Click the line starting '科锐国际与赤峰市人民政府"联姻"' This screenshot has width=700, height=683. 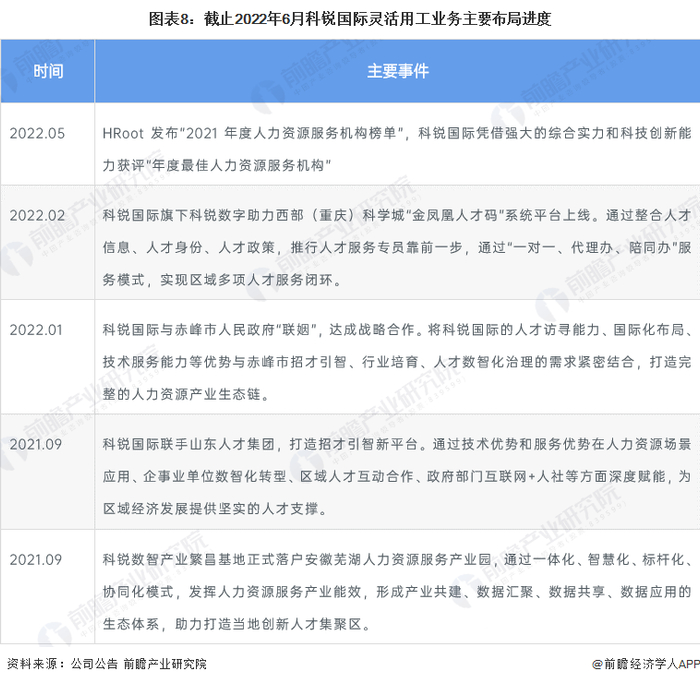pyautogui.click(x=397, y=330)
